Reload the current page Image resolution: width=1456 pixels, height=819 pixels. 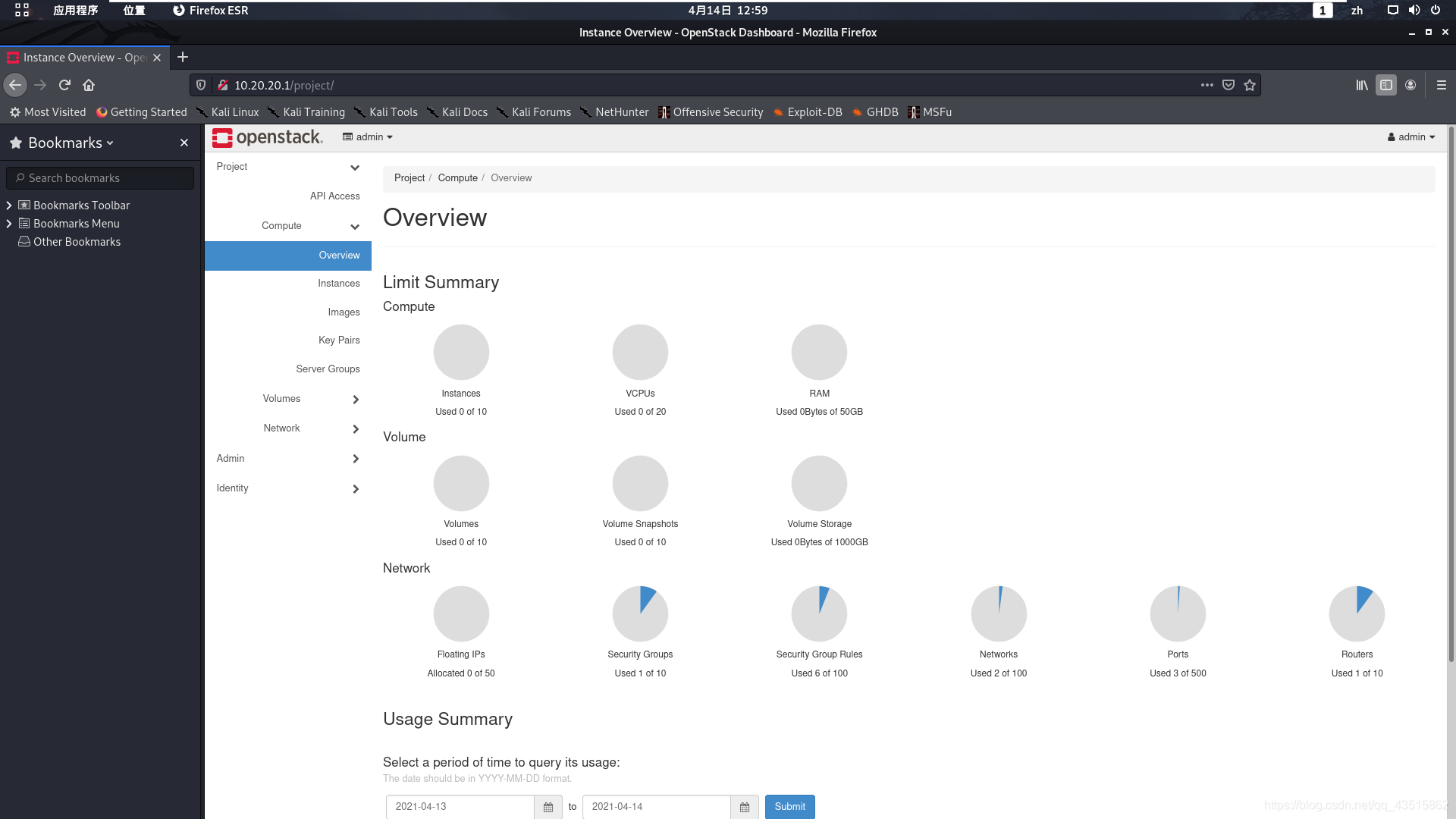click(x=64, y=85)
